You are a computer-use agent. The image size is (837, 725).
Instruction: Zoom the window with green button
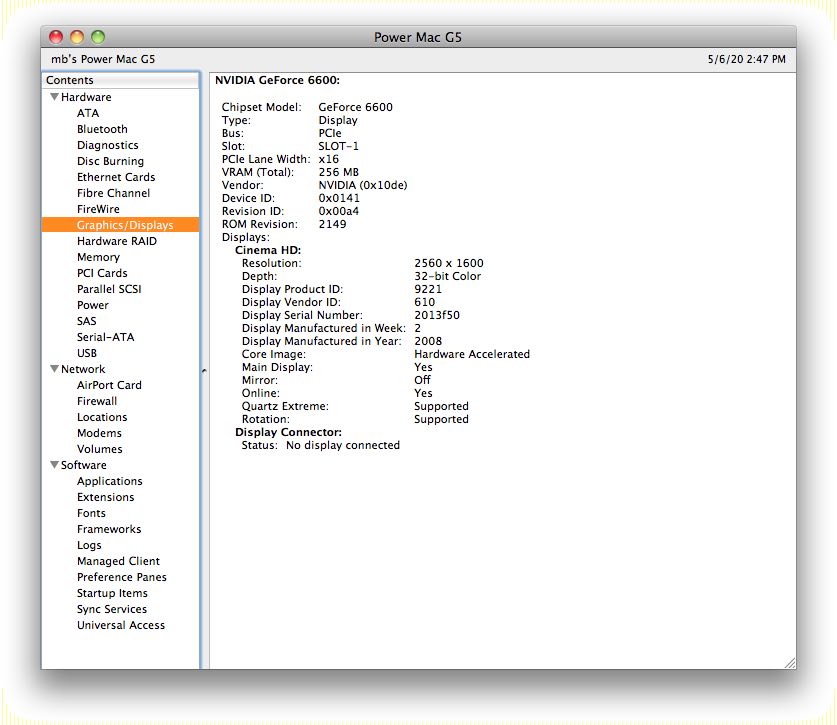pos(98,37)
